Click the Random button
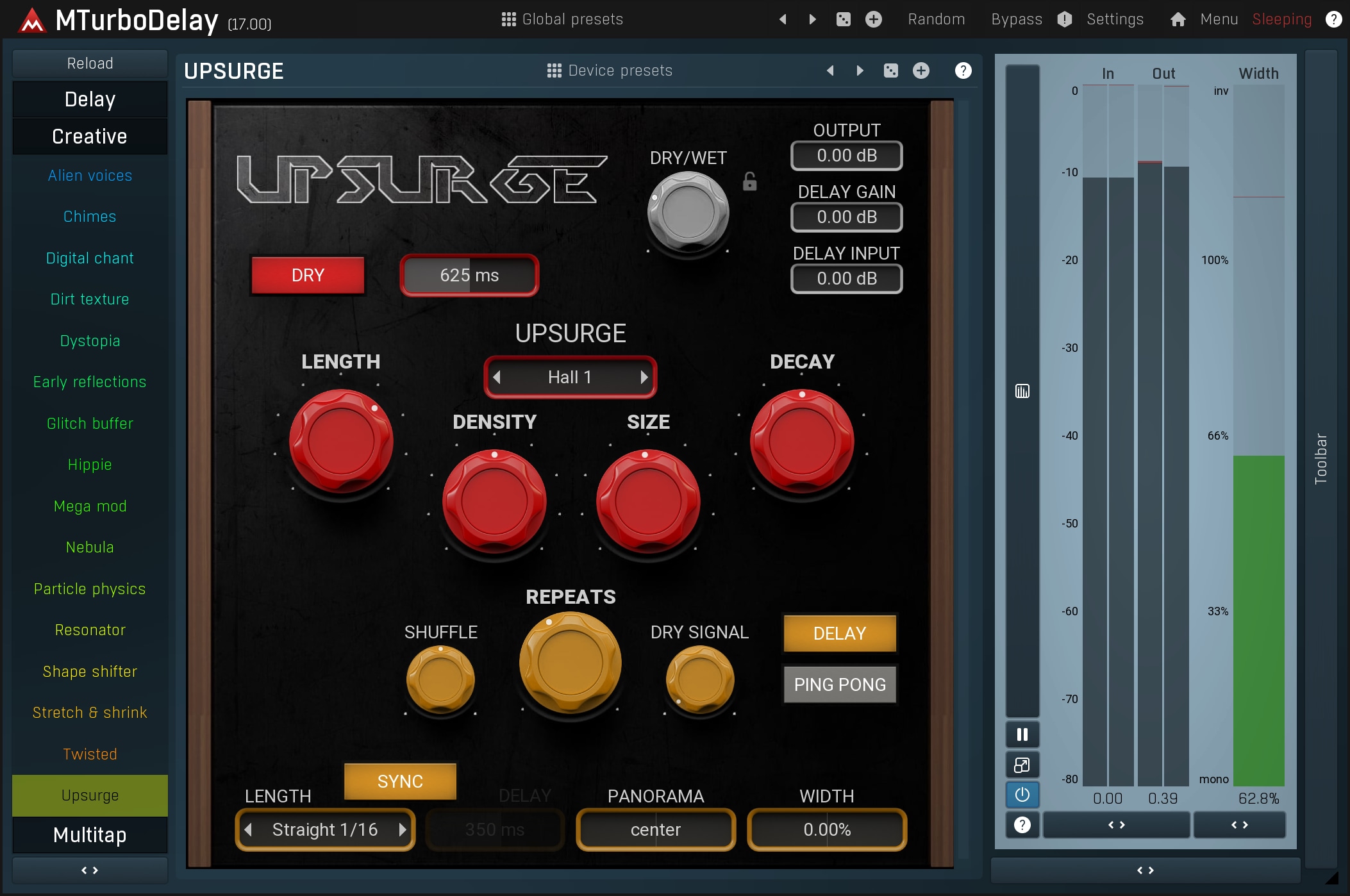Viewport: 1350px width, 896px height. tap(936, 19)
